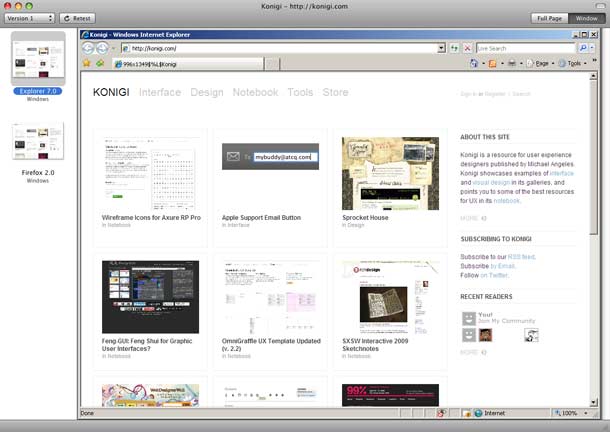This screenshot has height=432, width=610.
Task: Select the Firefox 2.0 screenshot thumbnail
Action: click(x=38, y=141)
